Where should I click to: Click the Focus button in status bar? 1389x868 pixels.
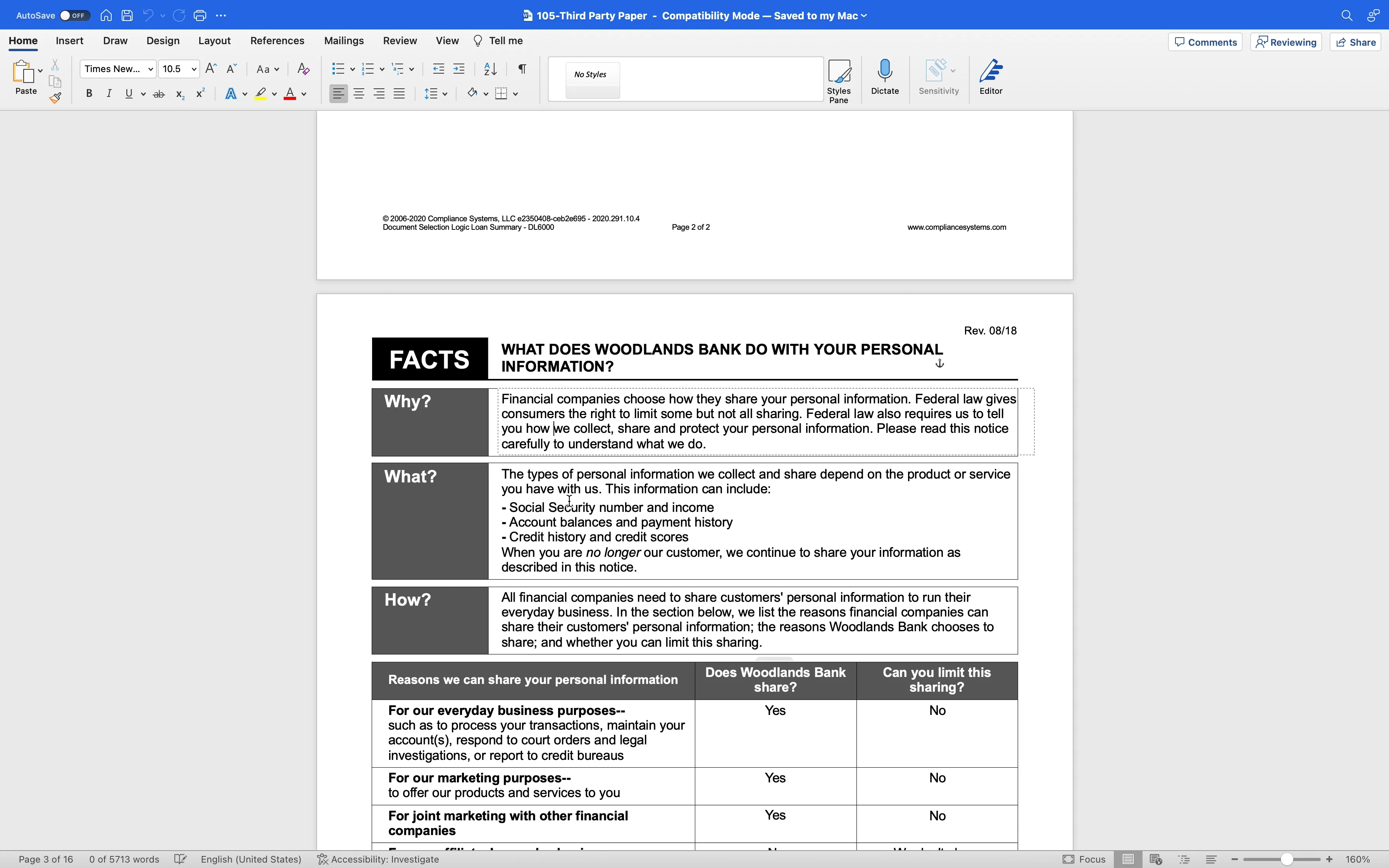1084,859
